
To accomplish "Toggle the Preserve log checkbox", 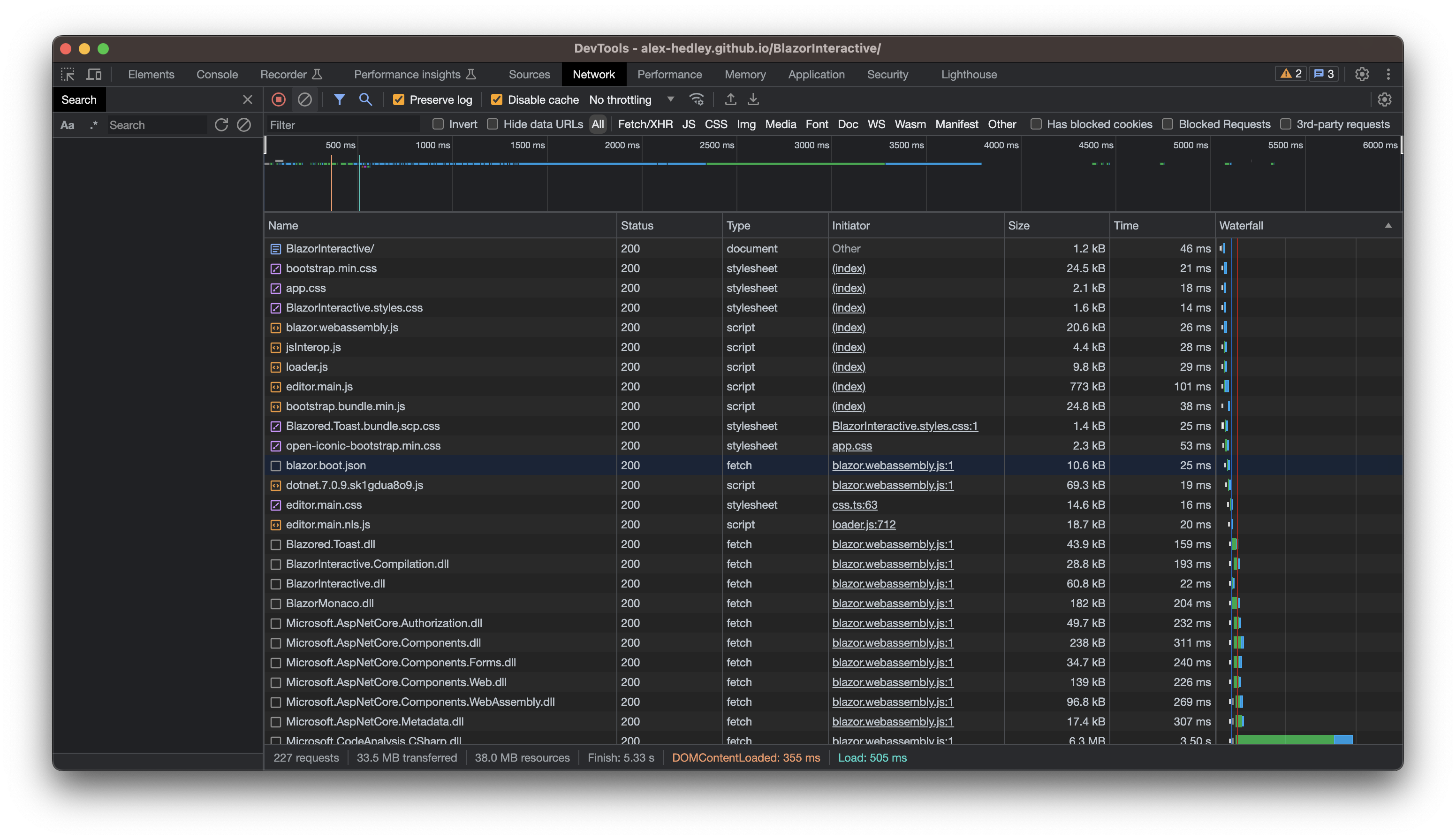I will (398, 100).
